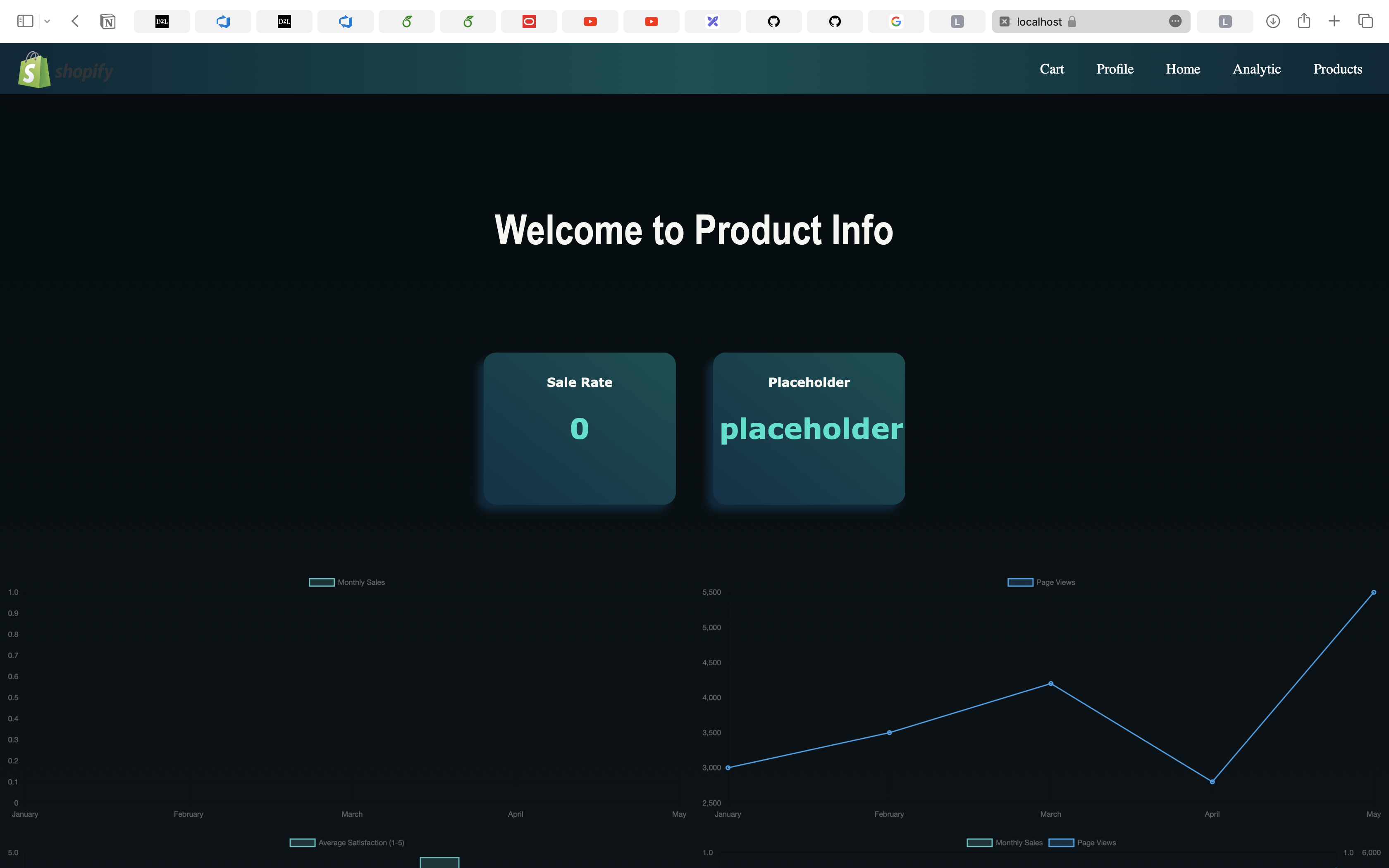Screen dimensions: 1389x868
Task: Open the second YouTube tab
Action: (x=652, y=21)
